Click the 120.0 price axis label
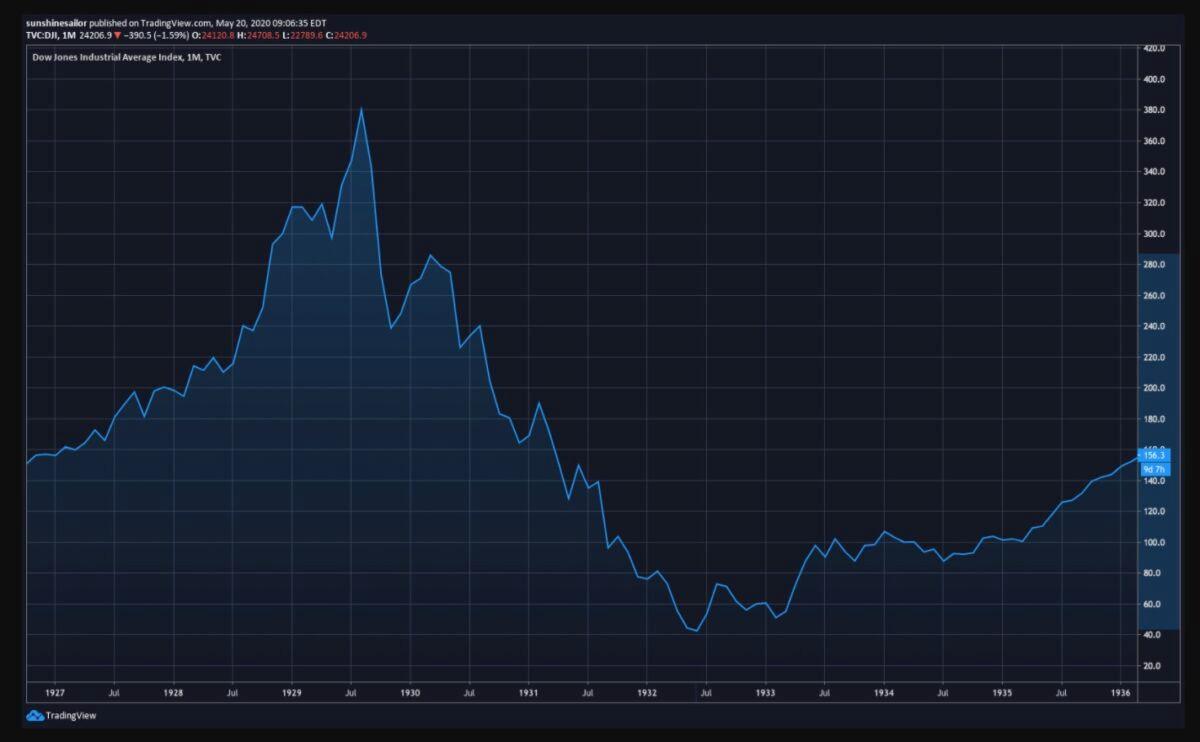The width and height of the screenshot is (1200, 742). [x=1154, y=512]
